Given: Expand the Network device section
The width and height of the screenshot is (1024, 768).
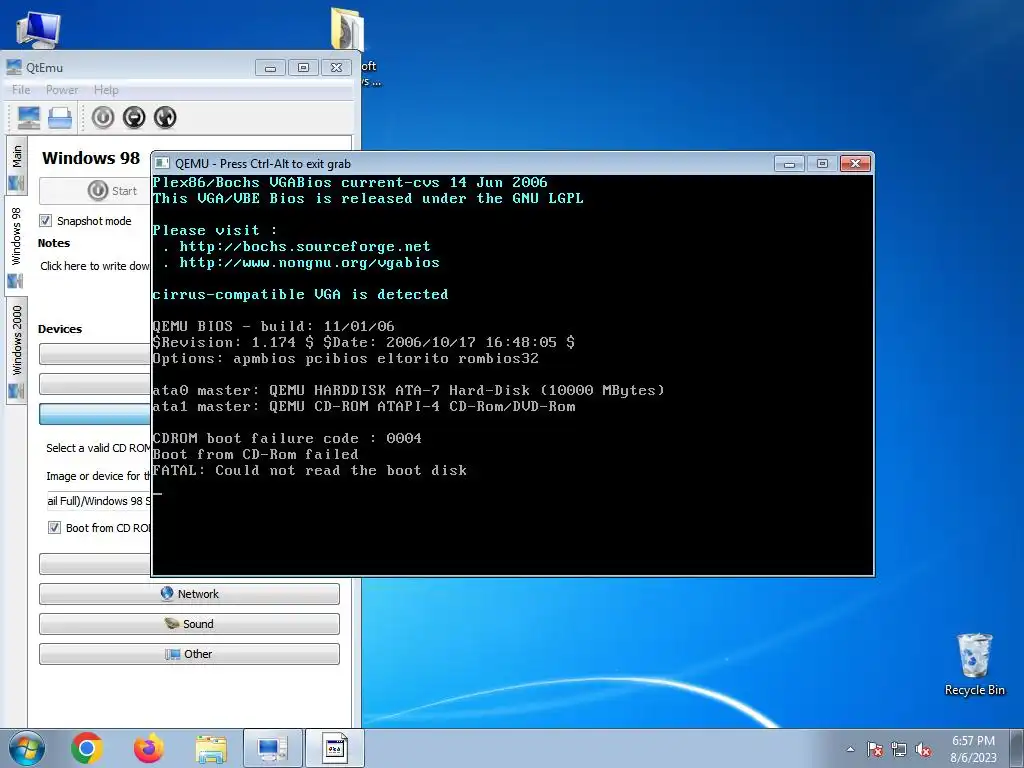Looking at the screenshot, I should click(189, 594).
